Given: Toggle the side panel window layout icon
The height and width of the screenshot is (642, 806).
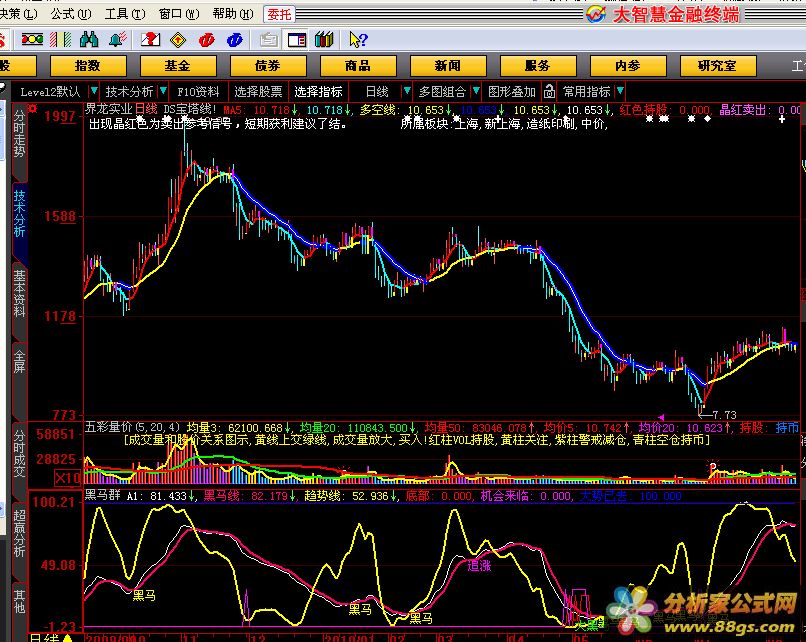Looking at the screenshot, I should click(x=297, y=40).
